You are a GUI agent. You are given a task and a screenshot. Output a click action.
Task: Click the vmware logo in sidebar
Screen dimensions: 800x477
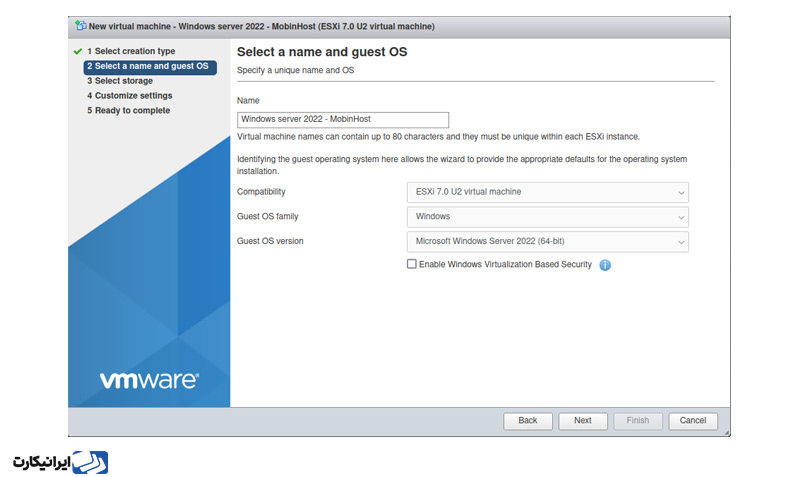pyautogui.click(x=149, y=380)
